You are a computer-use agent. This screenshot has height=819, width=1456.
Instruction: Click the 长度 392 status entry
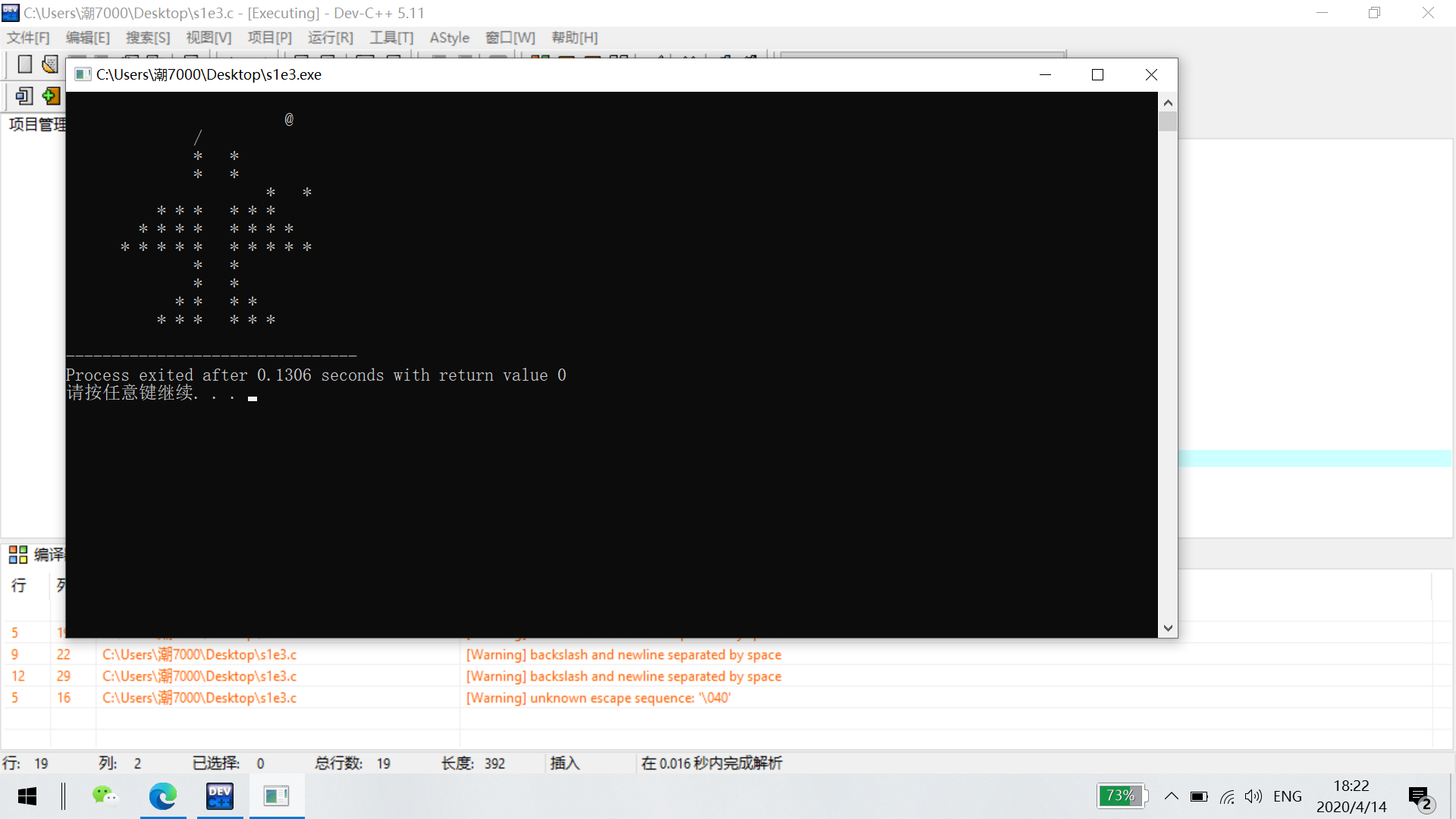pyautogui.click(x=473, y=763)
